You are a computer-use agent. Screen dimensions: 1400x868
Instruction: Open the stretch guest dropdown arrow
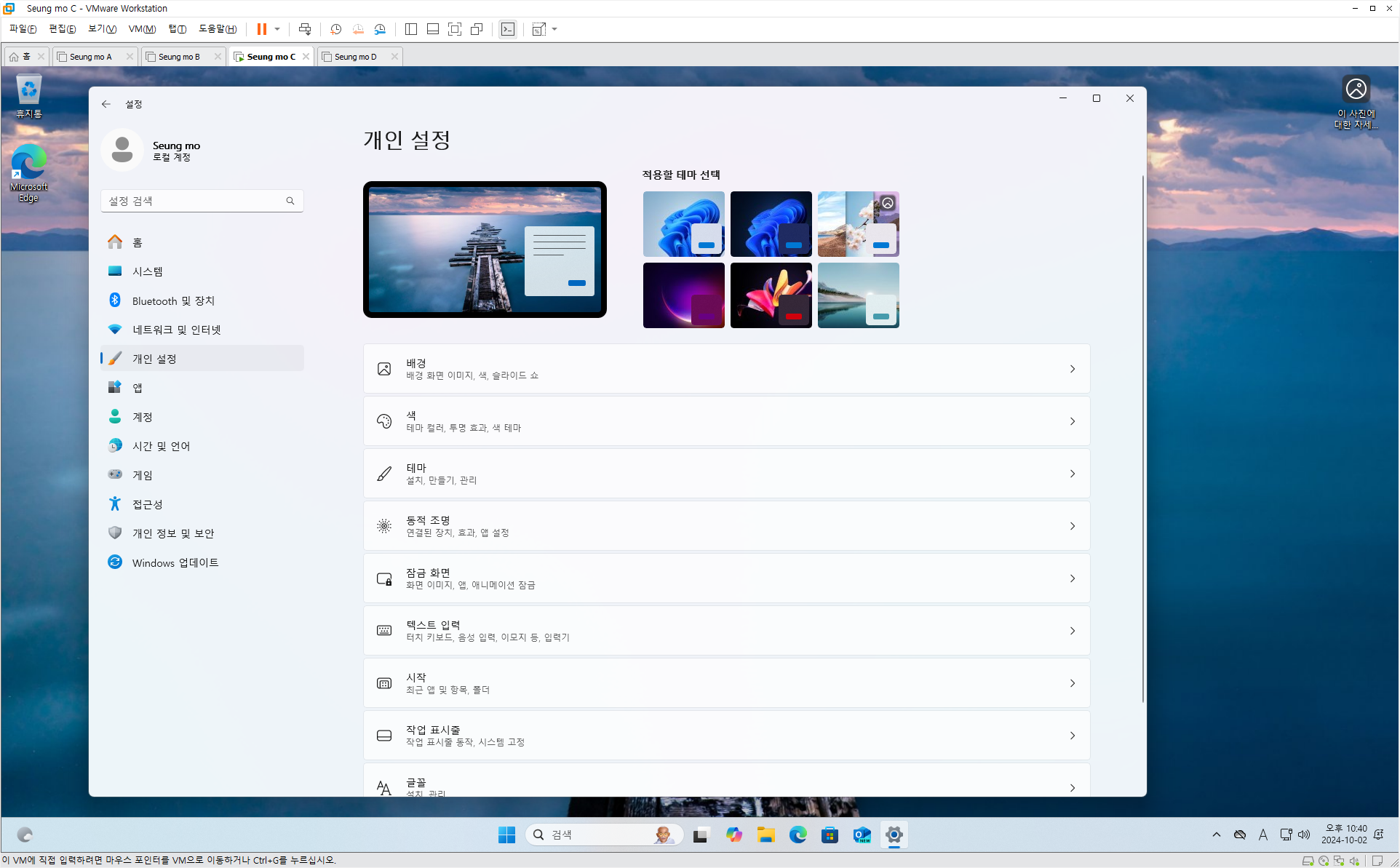coord(554,29)
